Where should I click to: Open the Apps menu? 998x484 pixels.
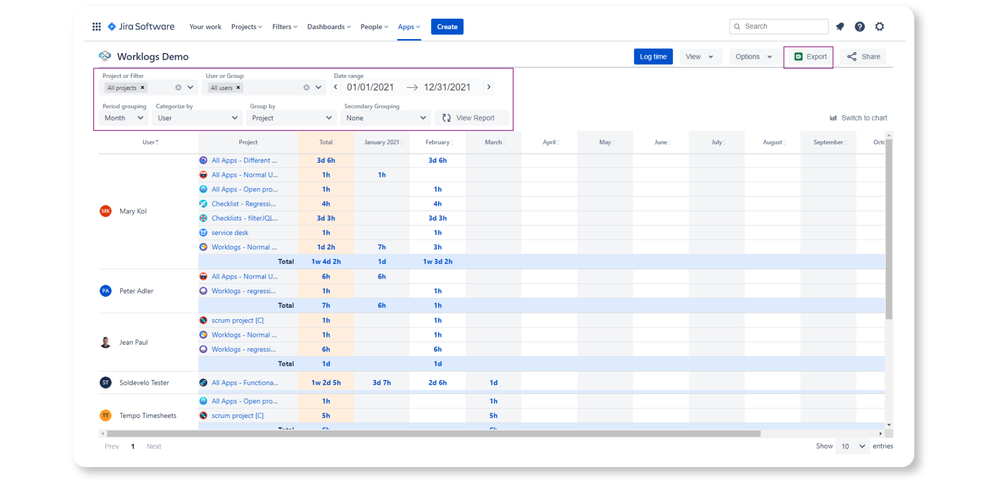click(x=409, y=27)
